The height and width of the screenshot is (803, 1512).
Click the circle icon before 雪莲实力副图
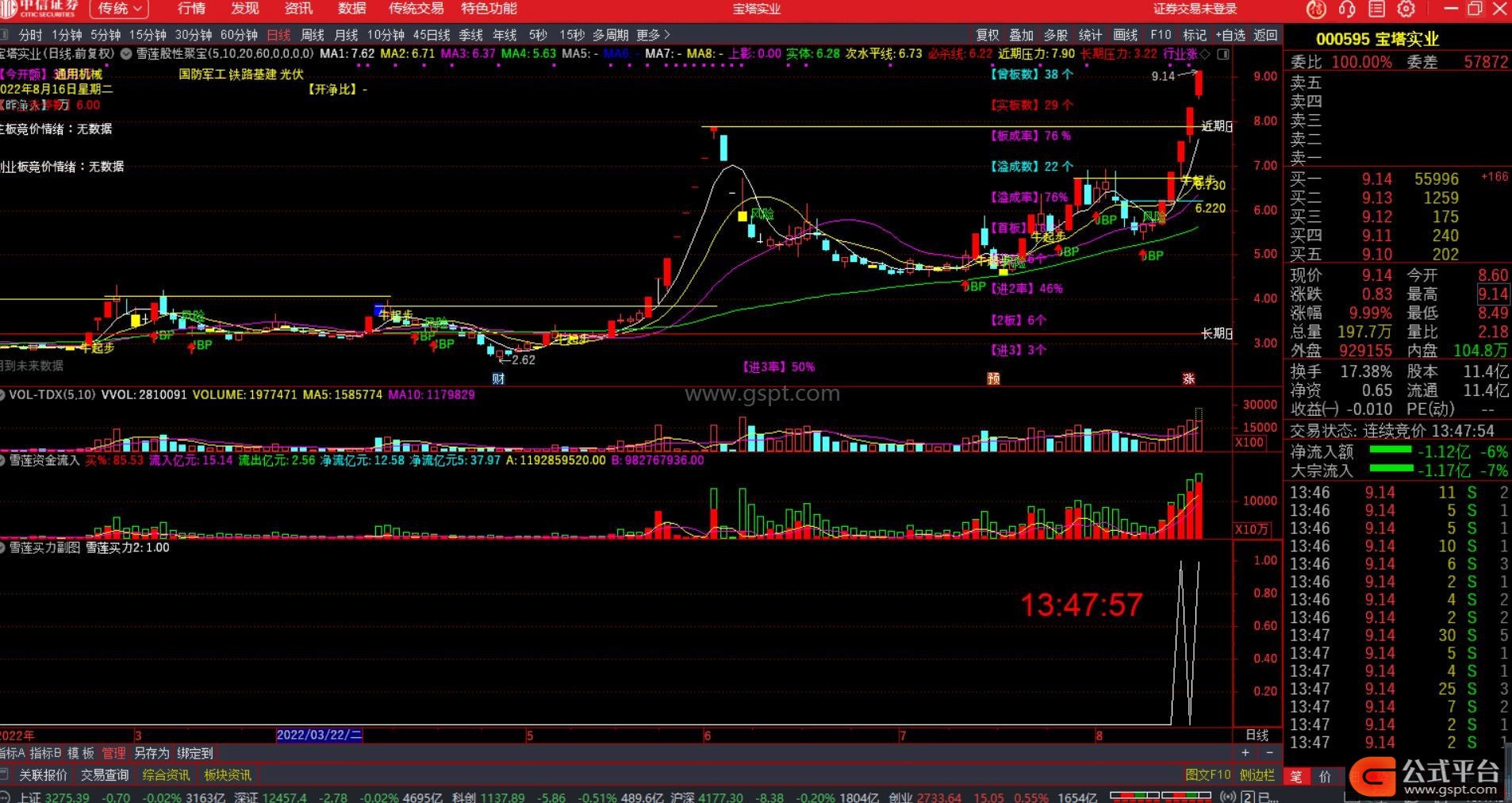[x=2, y=547]
